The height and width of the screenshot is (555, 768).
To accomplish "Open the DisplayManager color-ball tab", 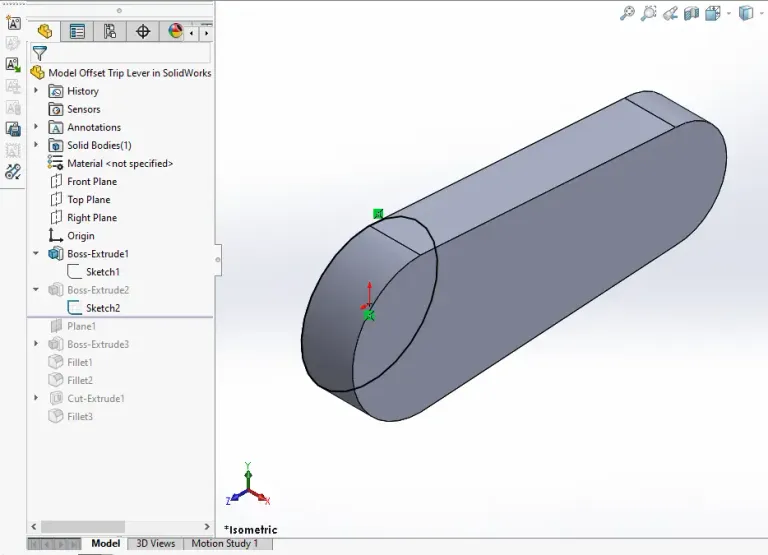I will point(176,32).
